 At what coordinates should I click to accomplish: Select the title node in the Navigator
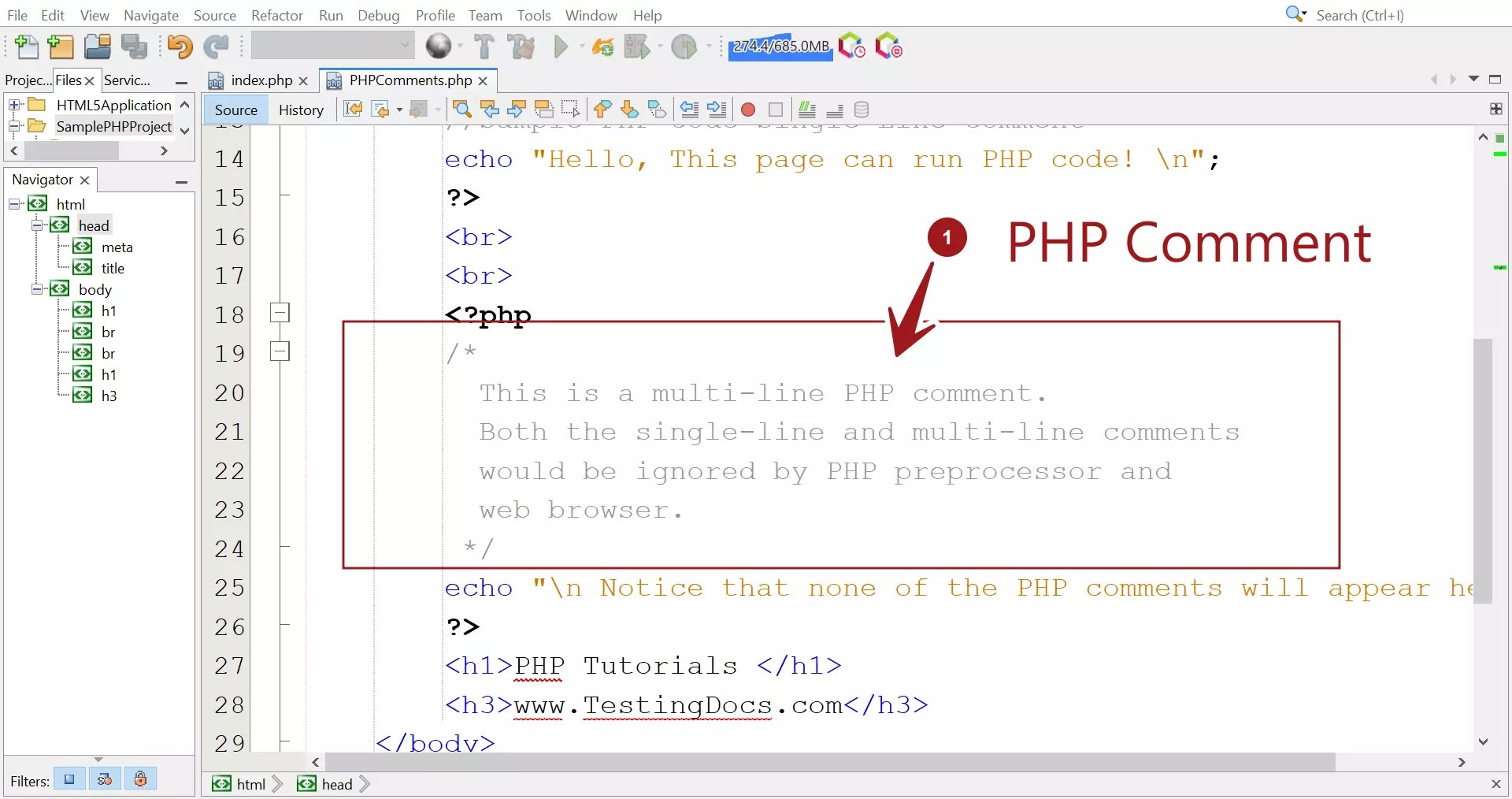(114, 268)
